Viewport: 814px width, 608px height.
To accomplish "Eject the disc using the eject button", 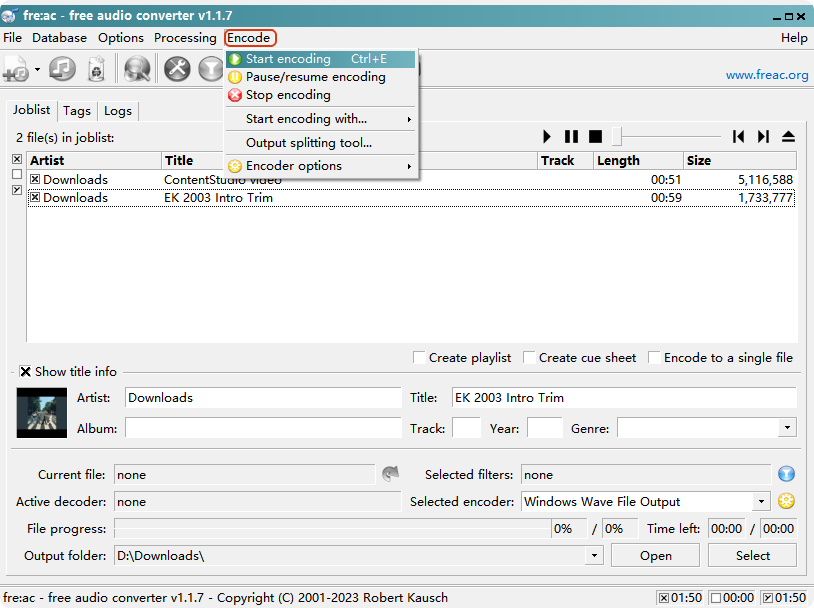I will [x=788, y=137].
